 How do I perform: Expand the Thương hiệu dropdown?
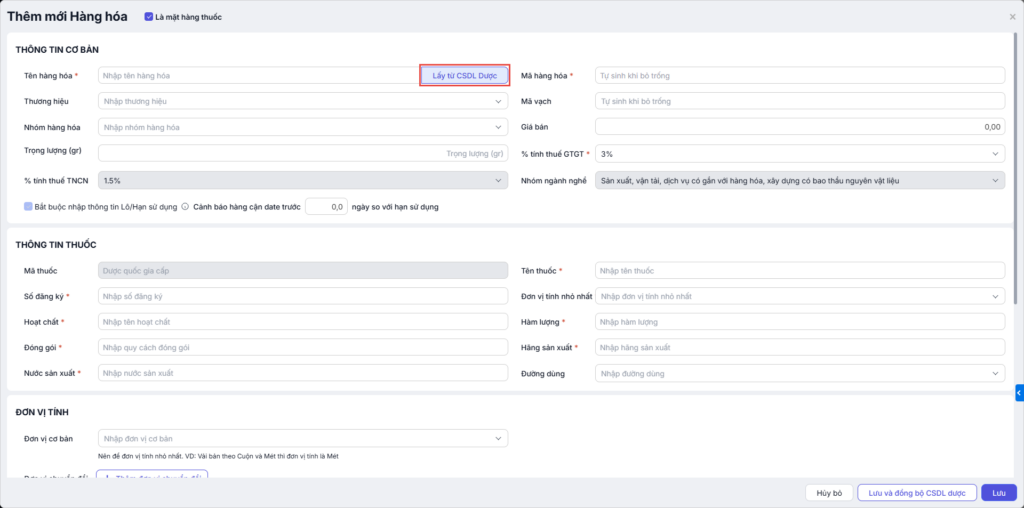tap(500, 101)
